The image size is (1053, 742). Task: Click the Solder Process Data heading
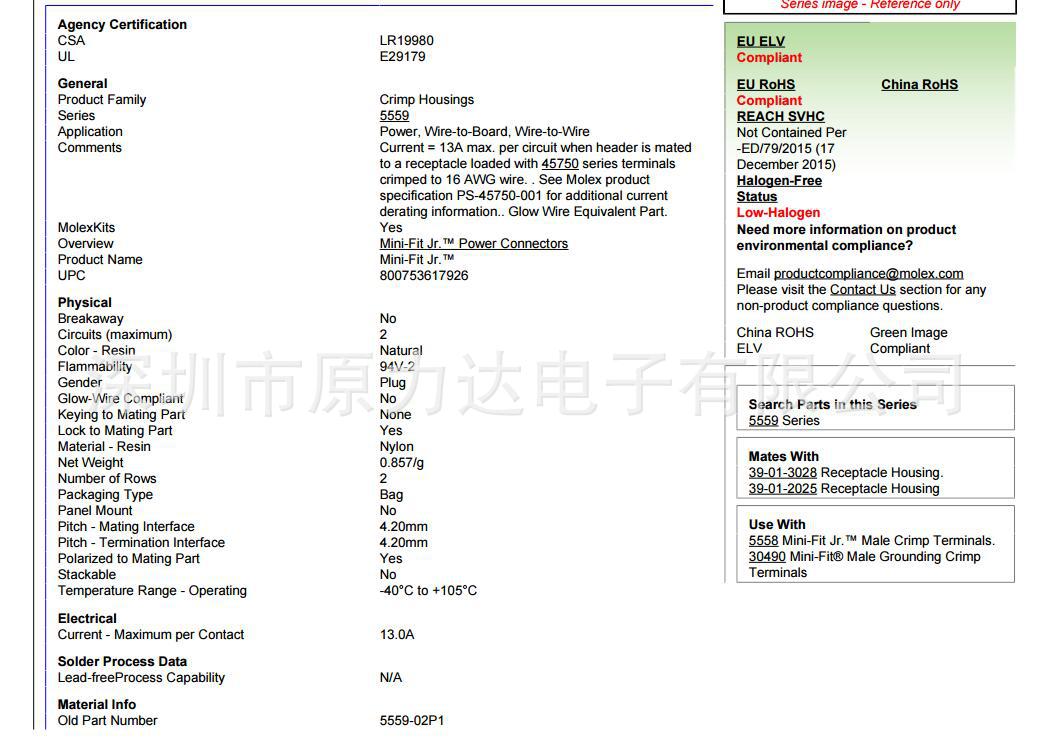pos(122,661)
